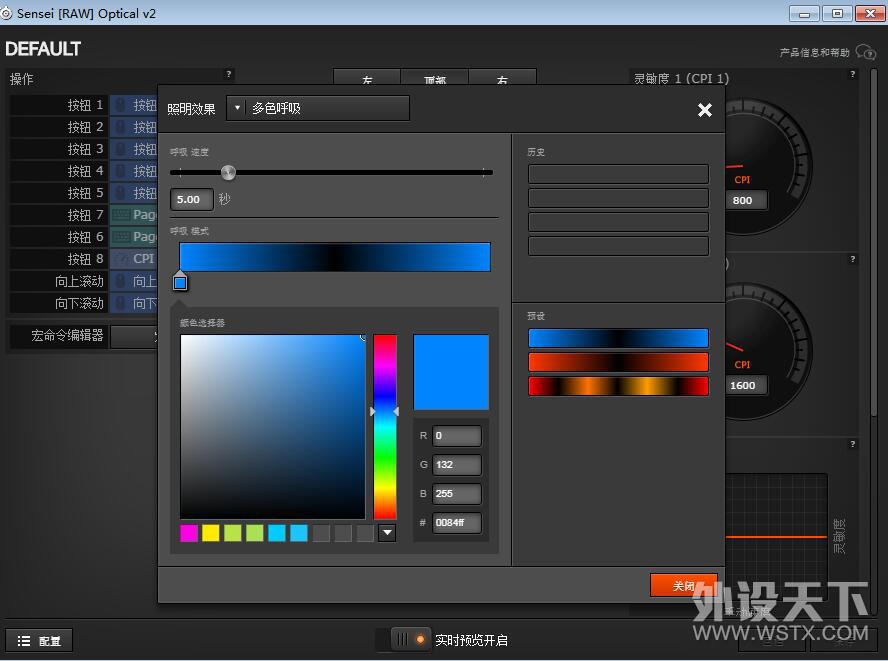Switch to the 右 view tab
Image resolution: width=888 pixels, height=661 pixels.
coord(502,78)
